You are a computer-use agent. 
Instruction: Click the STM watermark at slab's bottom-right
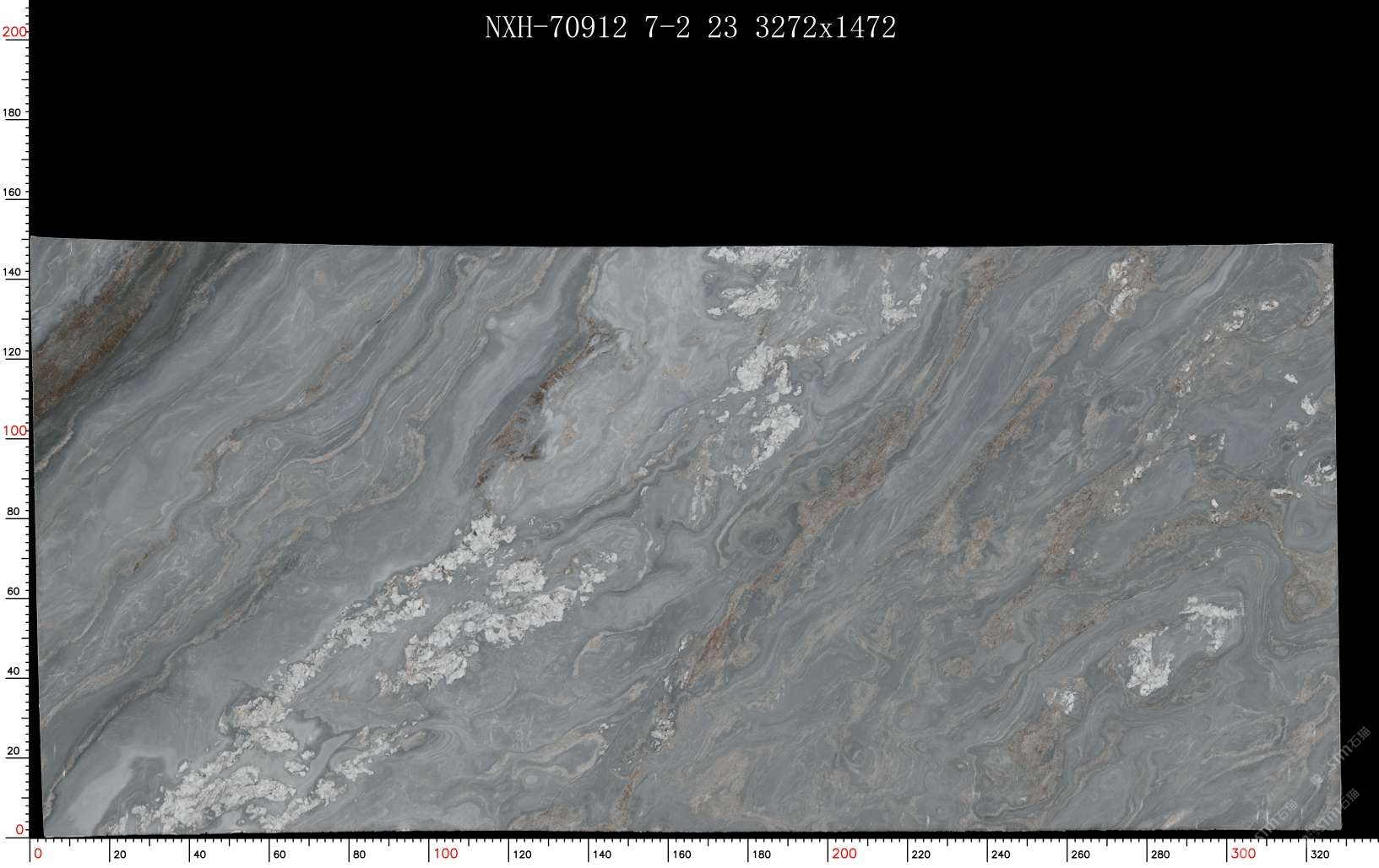(x=1333, y=812)
